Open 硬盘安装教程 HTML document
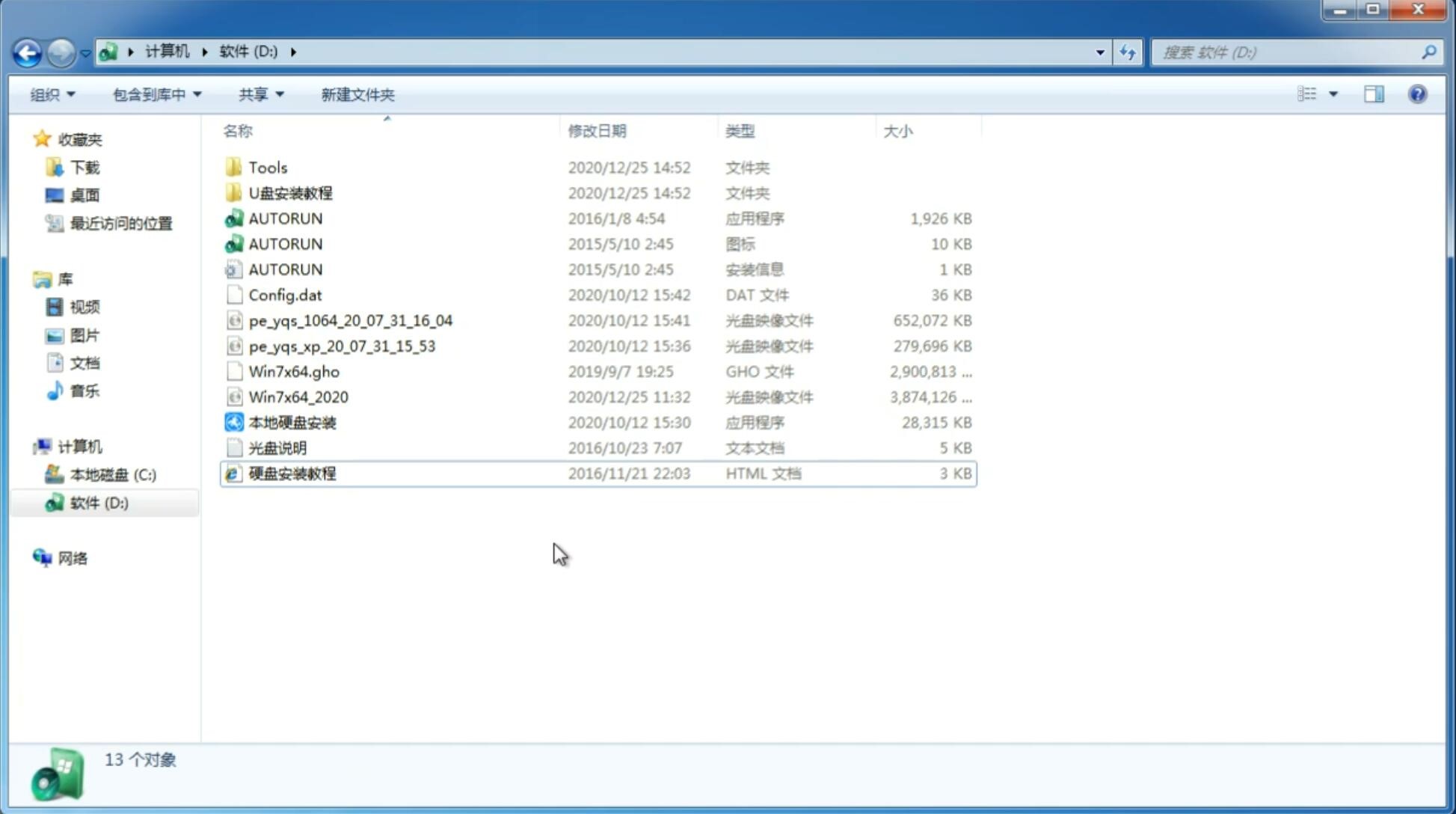 pos(291,473)
